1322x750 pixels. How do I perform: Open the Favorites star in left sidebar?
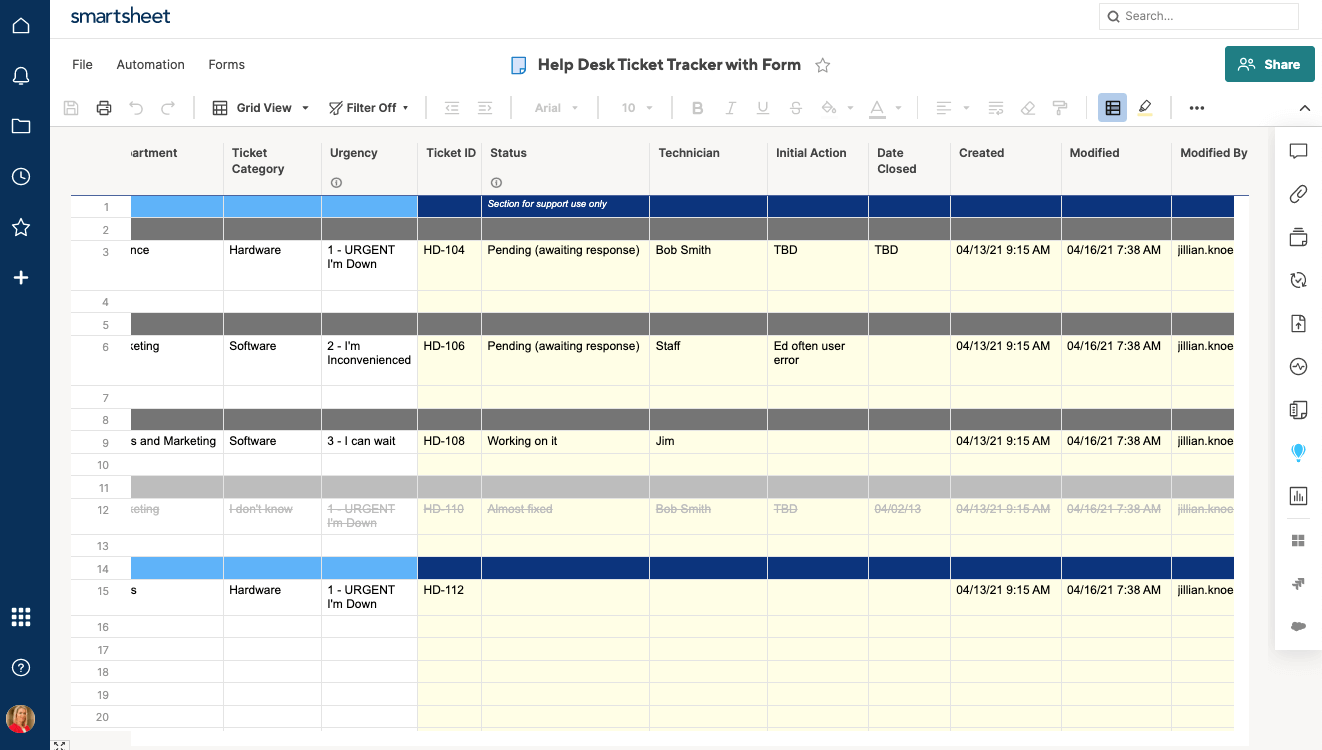(21, 228)
